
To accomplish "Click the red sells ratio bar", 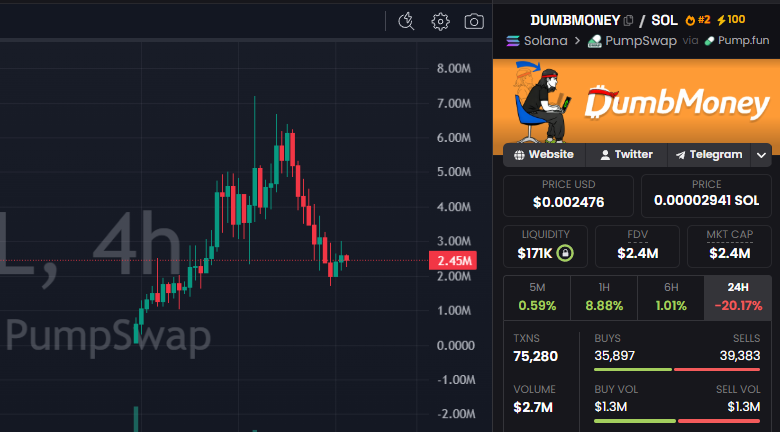I will pos(717,369).
